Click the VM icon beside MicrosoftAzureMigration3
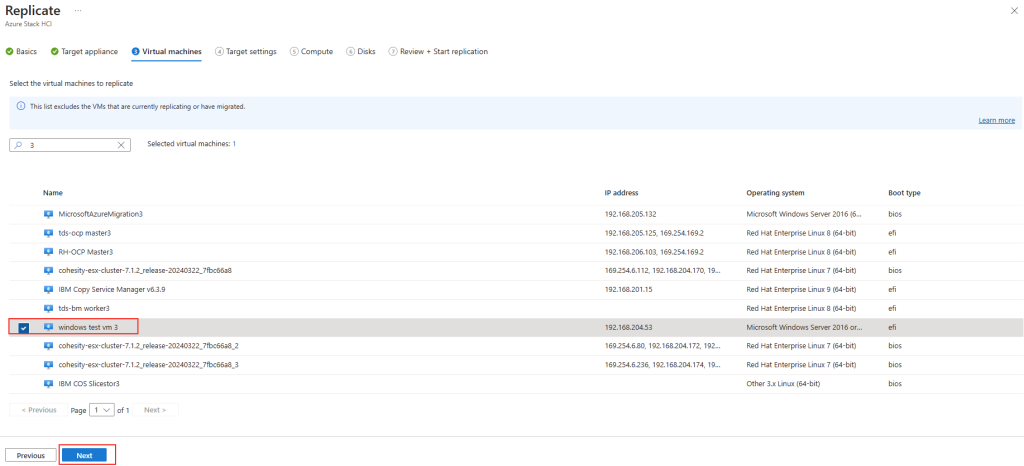Screen dimensions: 1024x466 pyautogui.click(x=48, y=214)
